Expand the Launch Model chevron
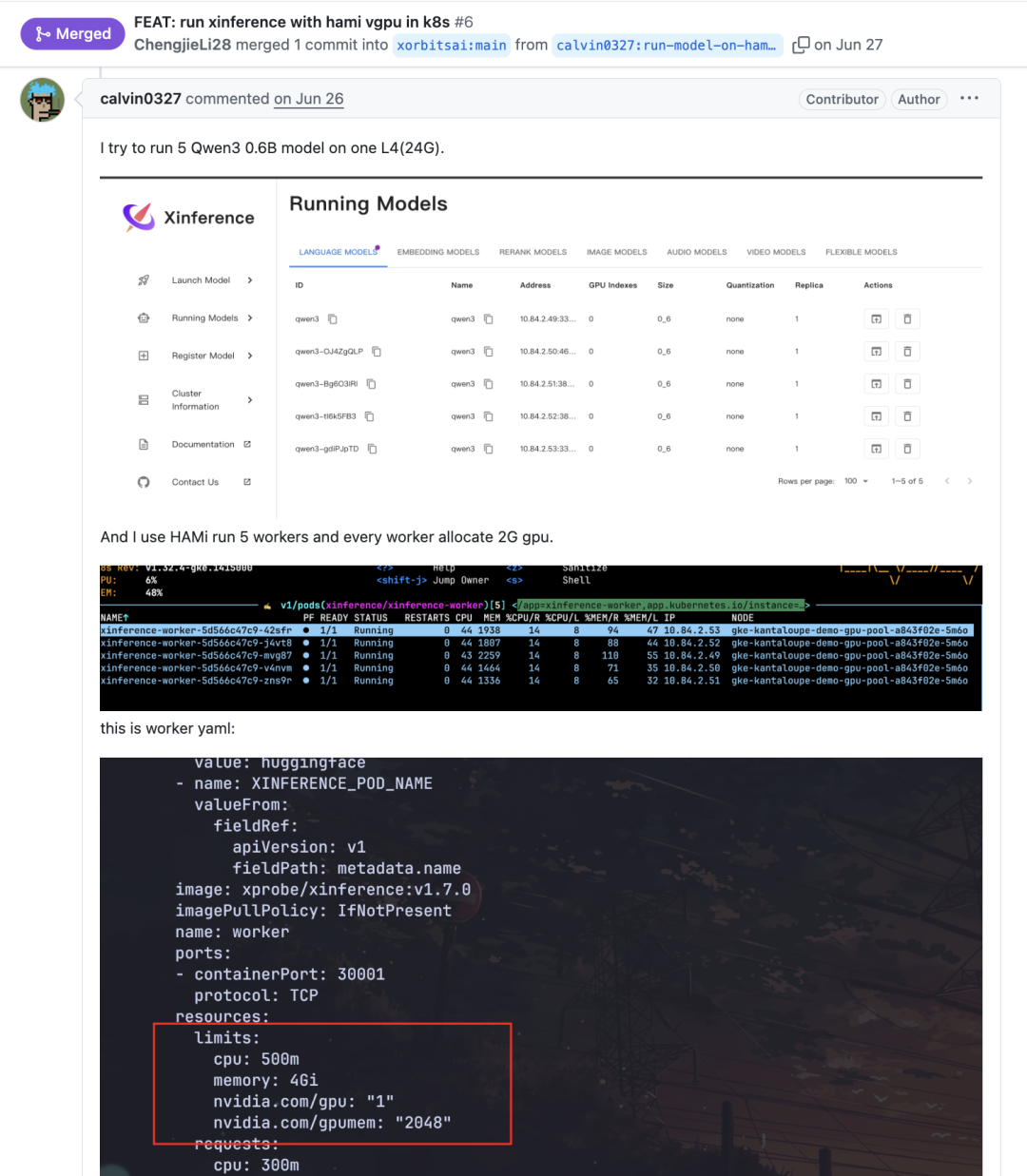Viewport: 1027px width, 1176px height. click(250, 280)
